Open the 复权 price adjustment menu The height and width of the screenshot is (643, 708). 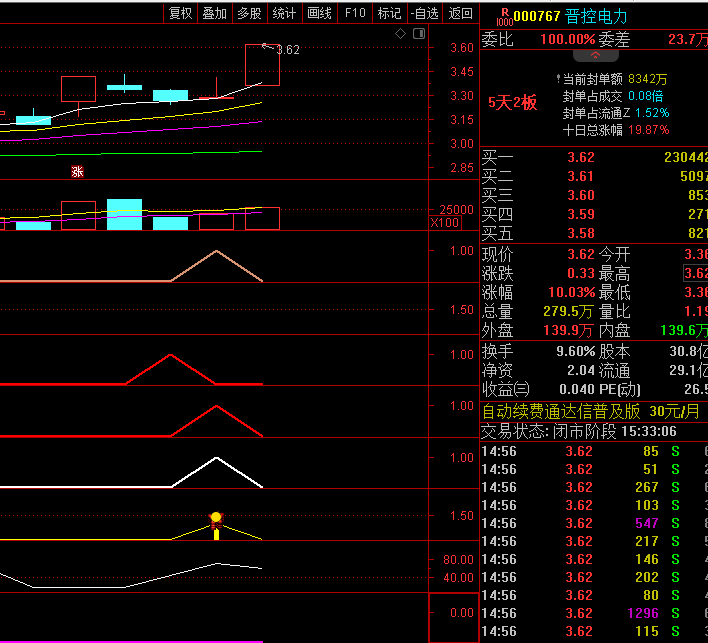click(x=180, y=13)
